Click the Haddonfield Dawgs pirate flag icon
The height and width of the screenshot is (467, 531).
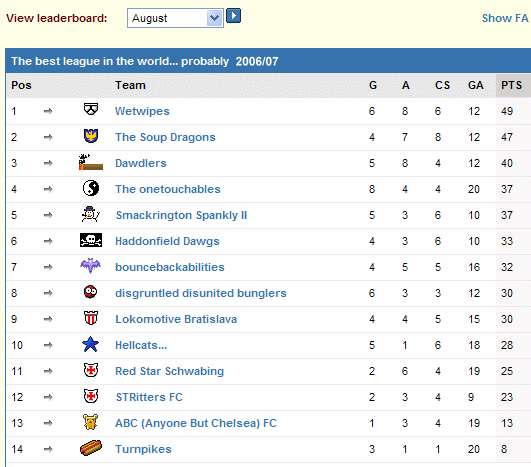point(91,240)
